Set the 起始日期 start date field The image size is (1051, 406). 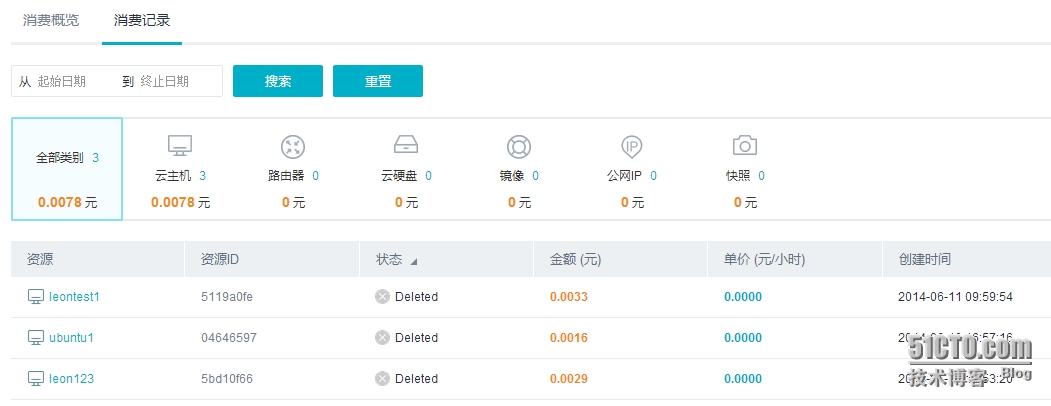click(62, 81)
